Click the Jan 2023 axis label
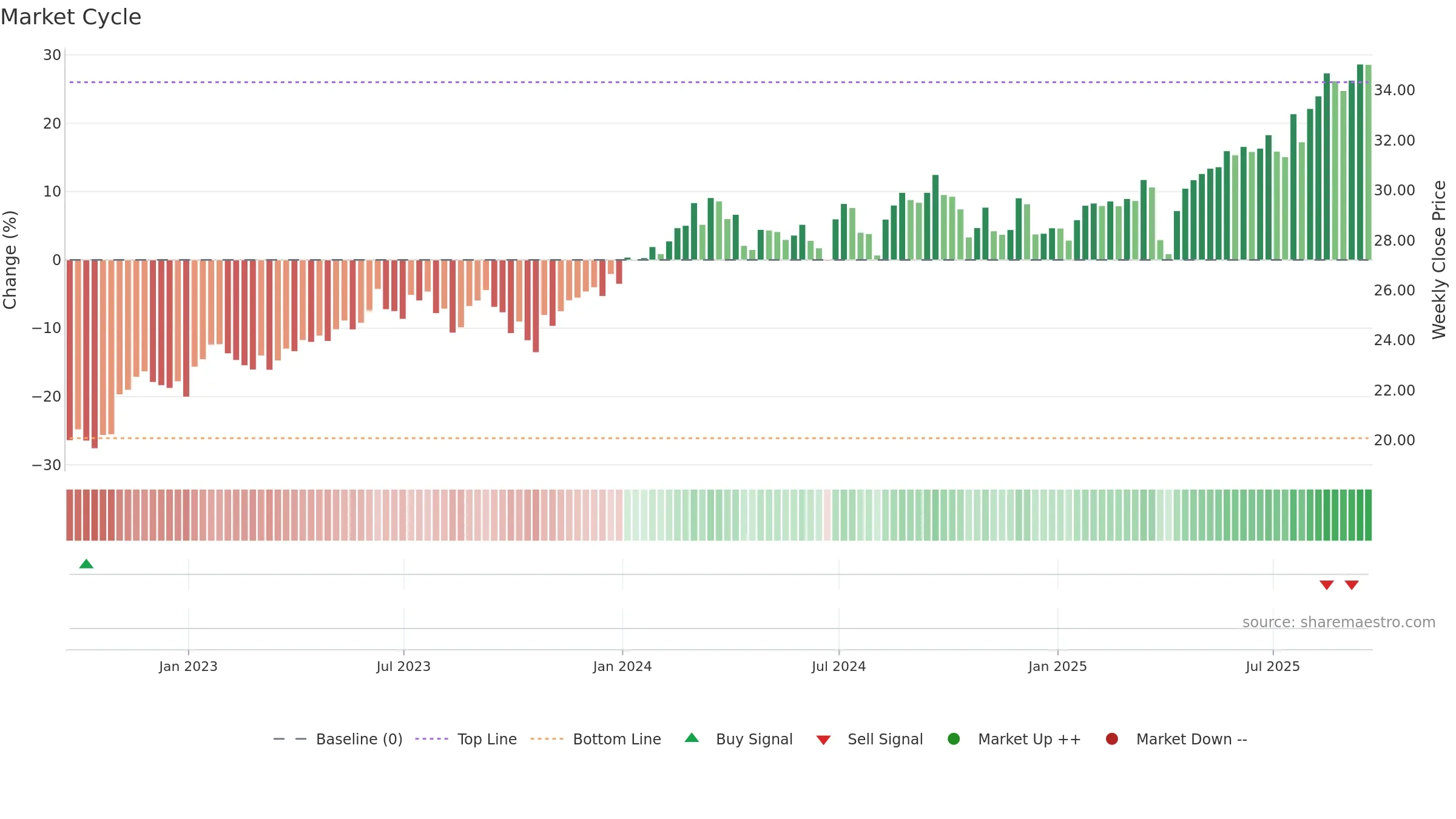This screenshot has height=819, width=1456. (x=188, y=666)
